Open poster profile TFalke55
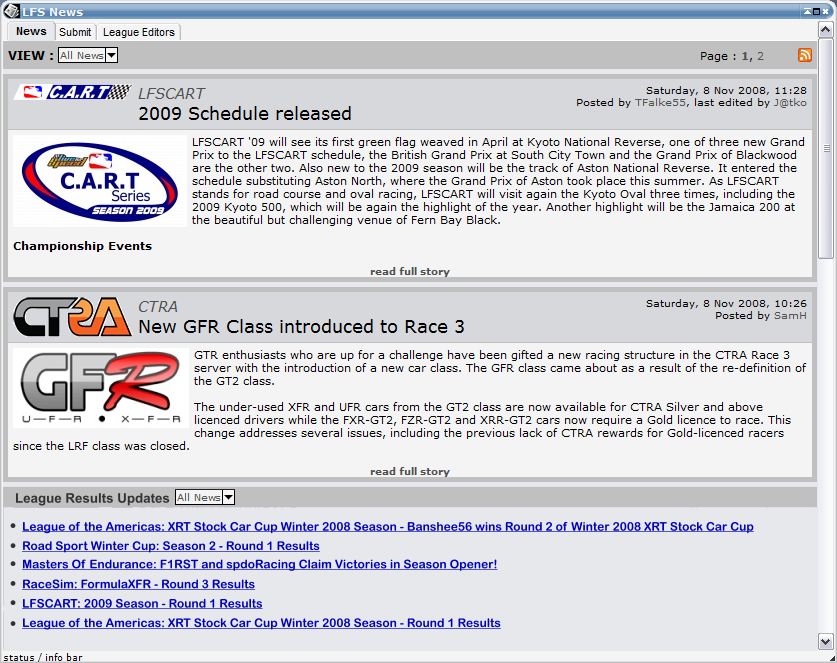This screenshot has width=837, height=663. pos(660,102)
